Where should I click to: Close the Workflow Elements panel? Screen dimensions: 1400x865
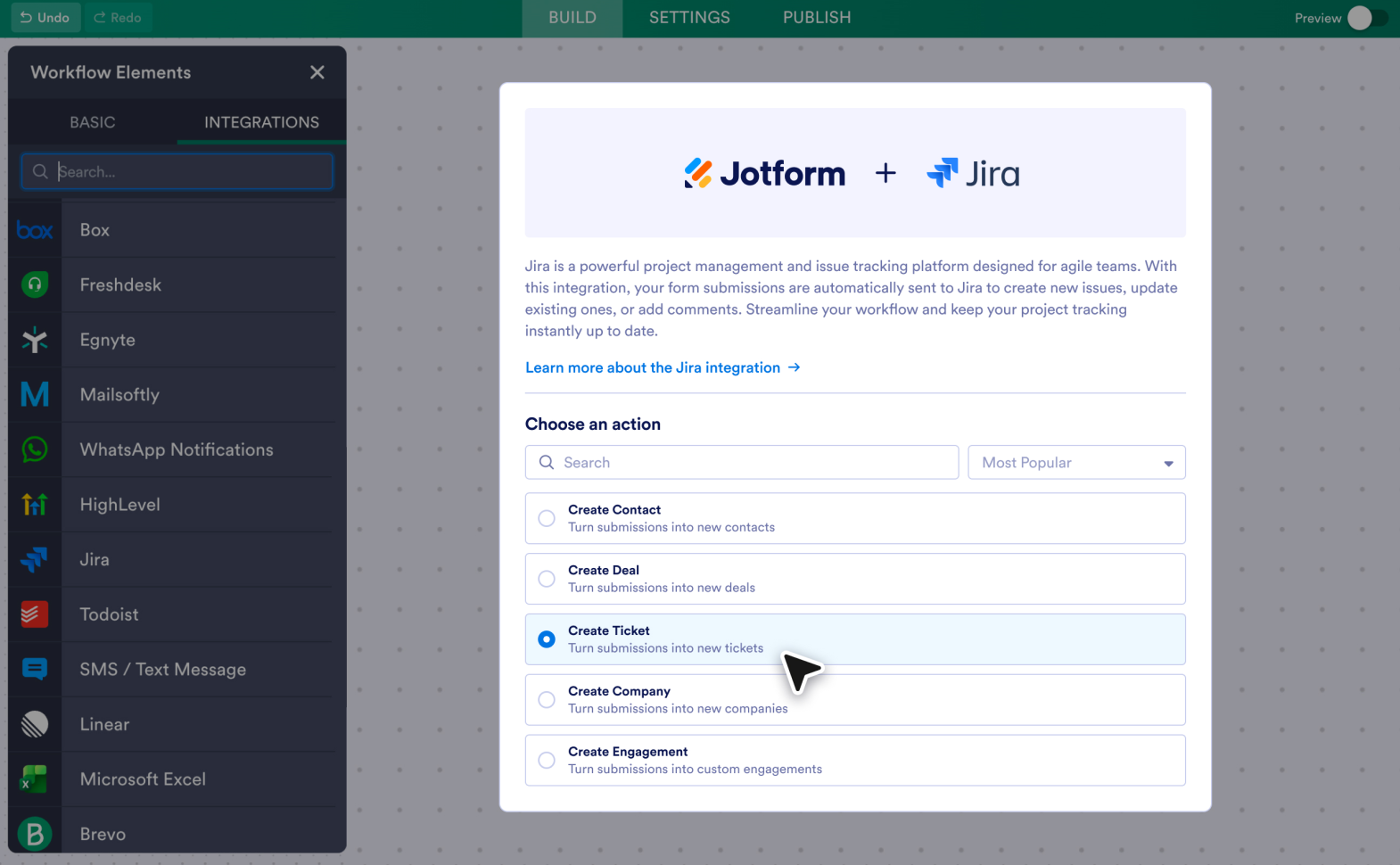[x=317, y=72]
